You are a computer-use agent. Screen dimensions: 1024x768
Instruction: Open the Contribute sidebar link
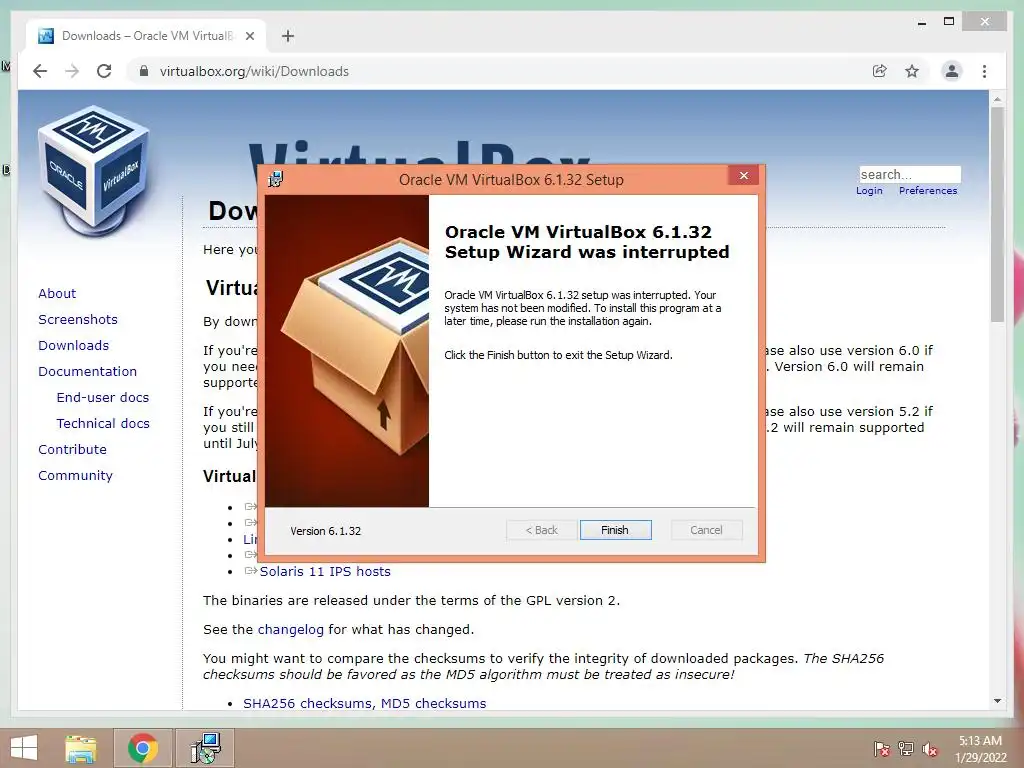[x=72, y=450]
